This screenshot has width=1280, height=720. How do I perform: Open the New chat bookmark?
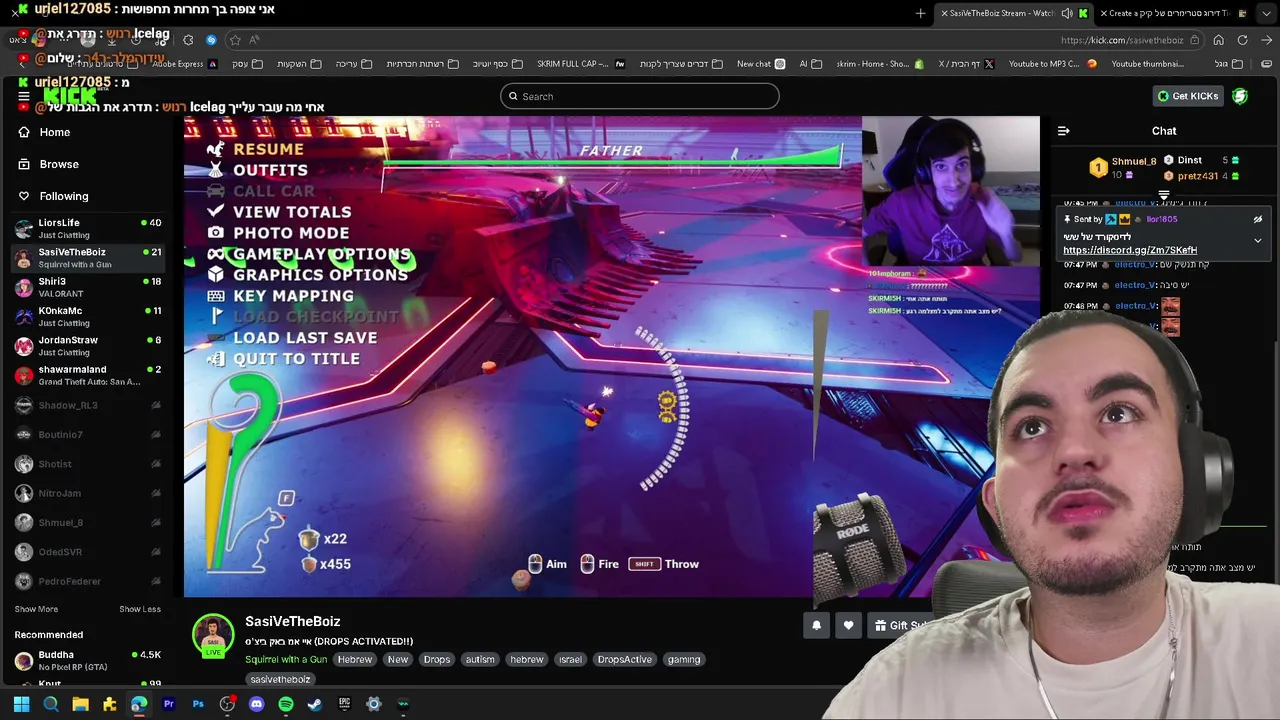click(x=761, y=64)
